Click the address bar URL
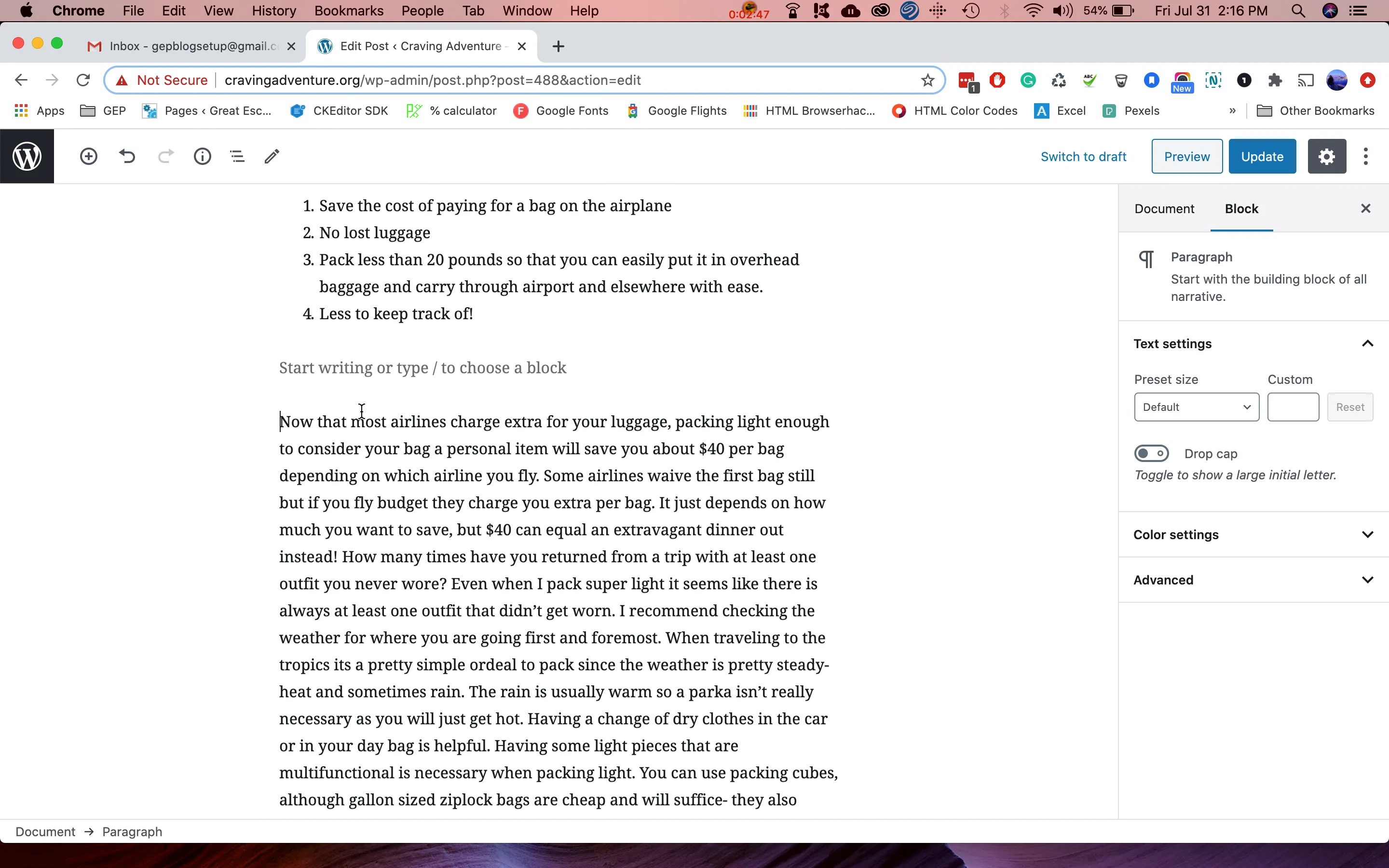Viewport: 1389px width, 868px height. [x=433, y=81]
